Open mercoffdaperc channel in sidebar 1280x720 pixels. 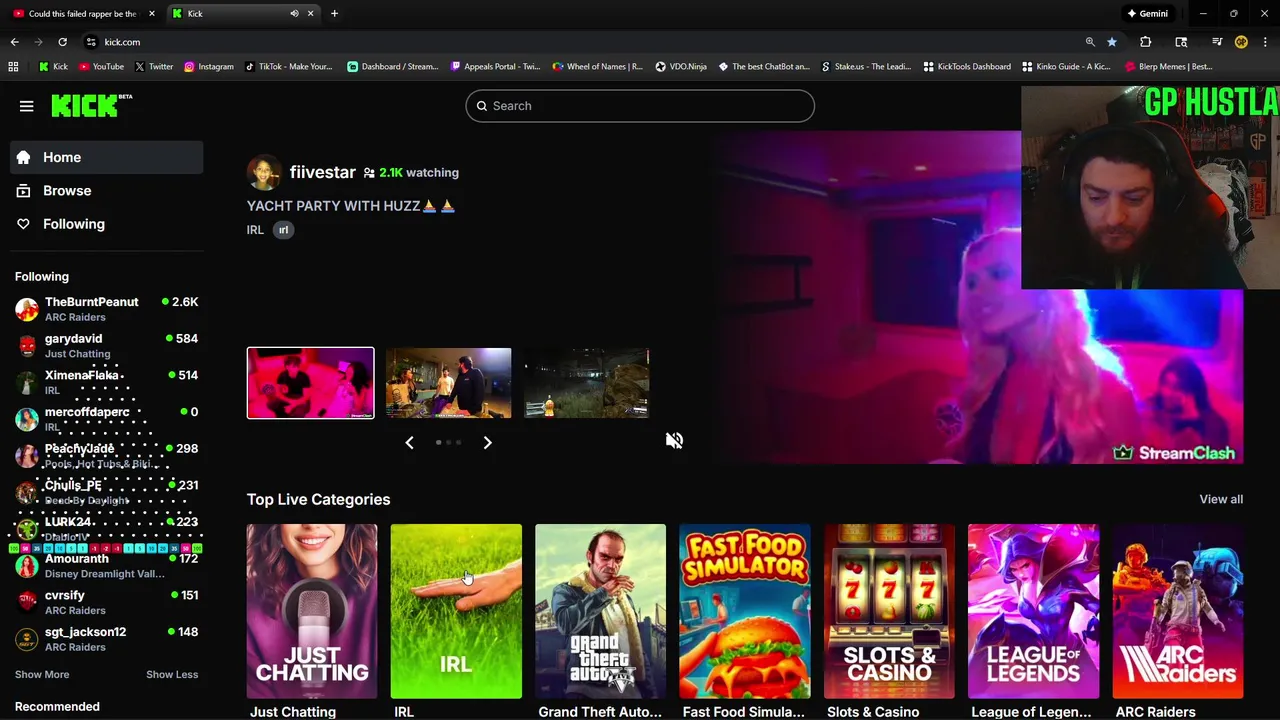[107, 419]
